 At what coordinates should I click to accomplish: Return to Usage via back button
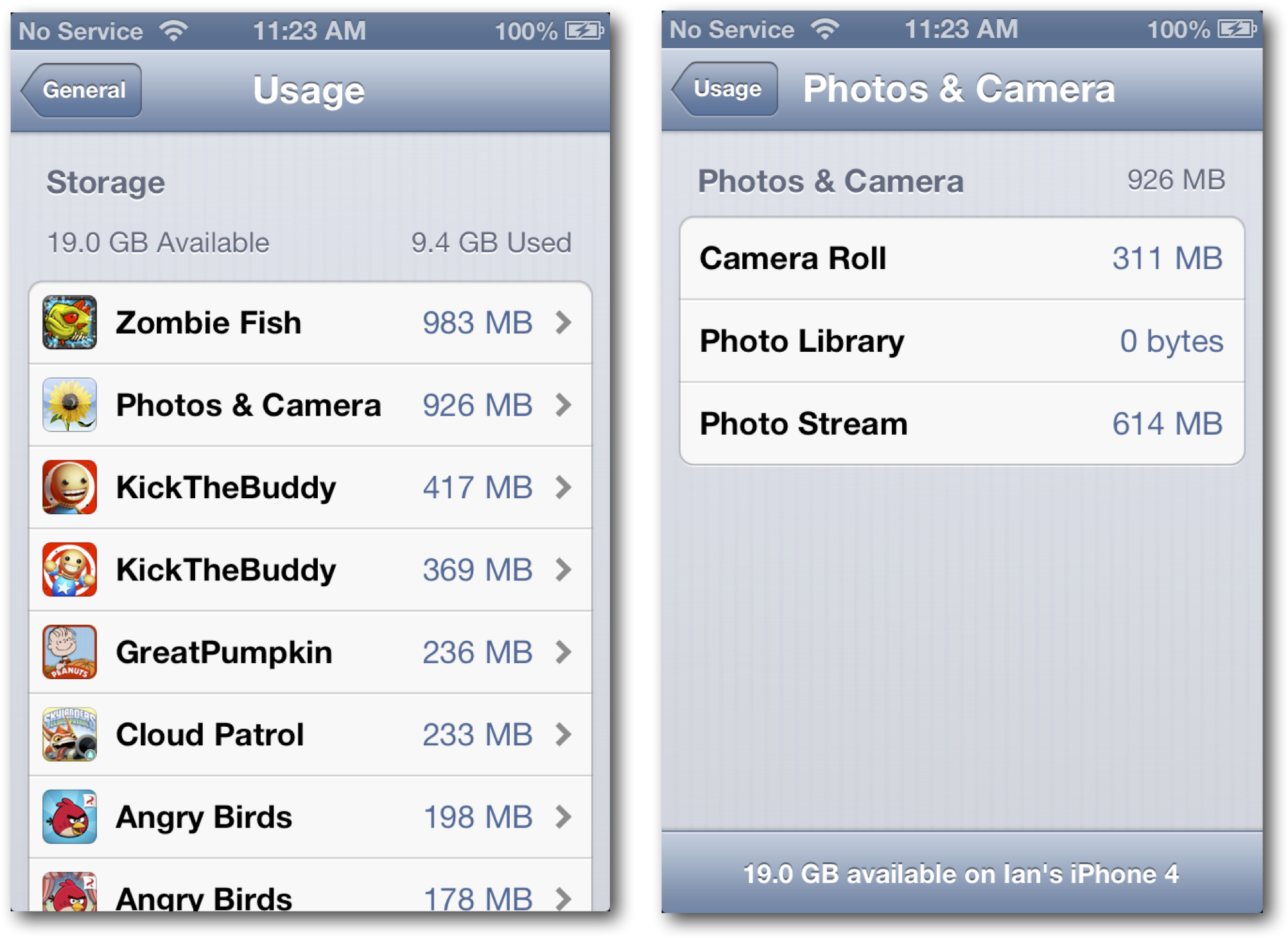[x=726, y=89]
